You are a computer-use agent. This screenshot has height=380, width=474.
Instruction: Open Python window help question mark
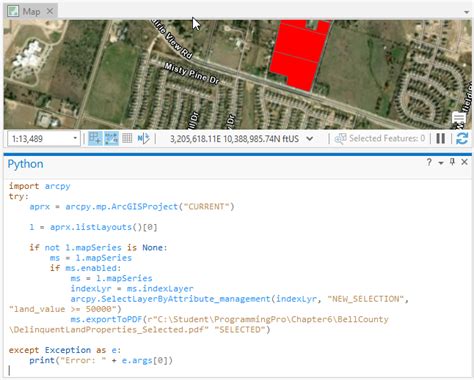pyautogui.click(x=429, y=162)
